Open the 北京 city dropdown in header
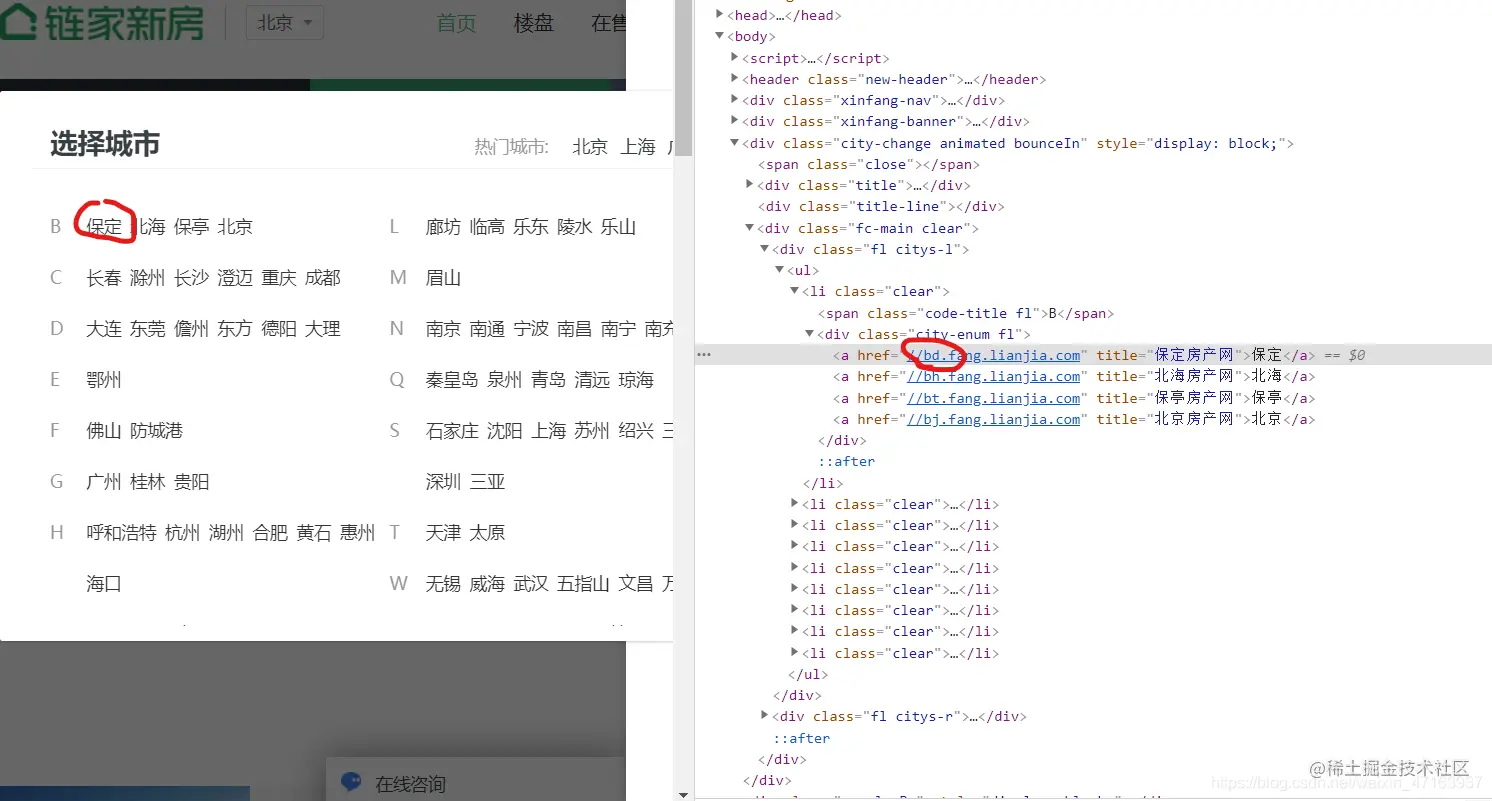Image resolution: width=1492 pixels, height=801 pixels. [x=285, y=22]
